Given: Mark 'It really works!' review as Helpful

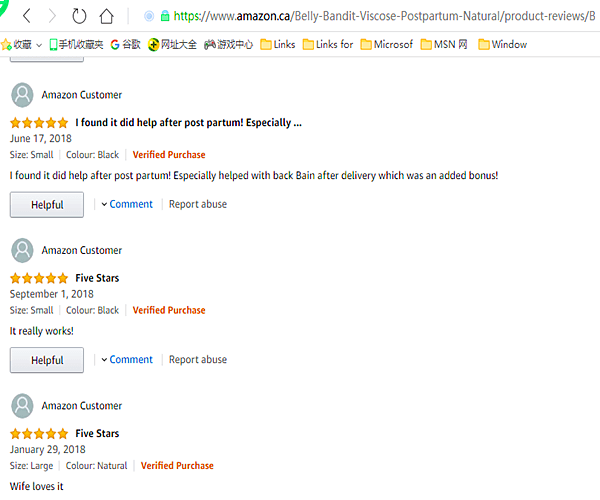Looking at the screenshot, I should [47, 361].
